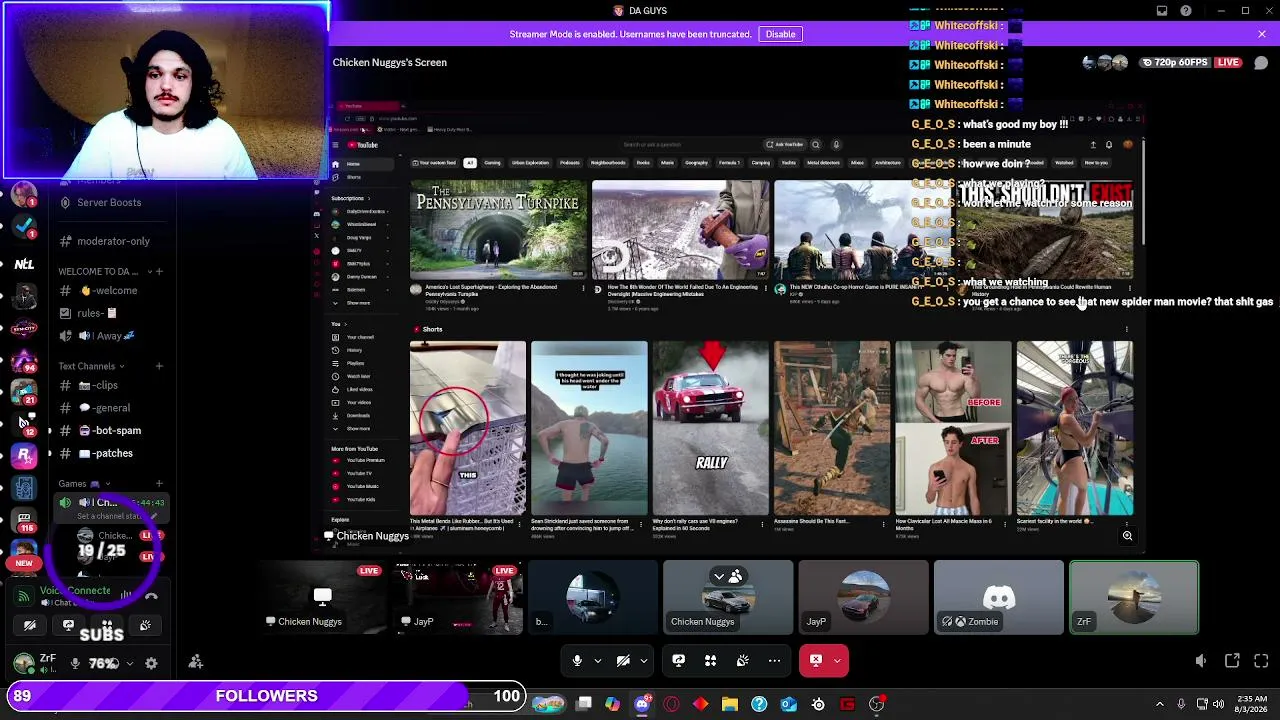Select Zombie participant tile
The width and height of the screenshot is (1280, 720).
point(999,597)
